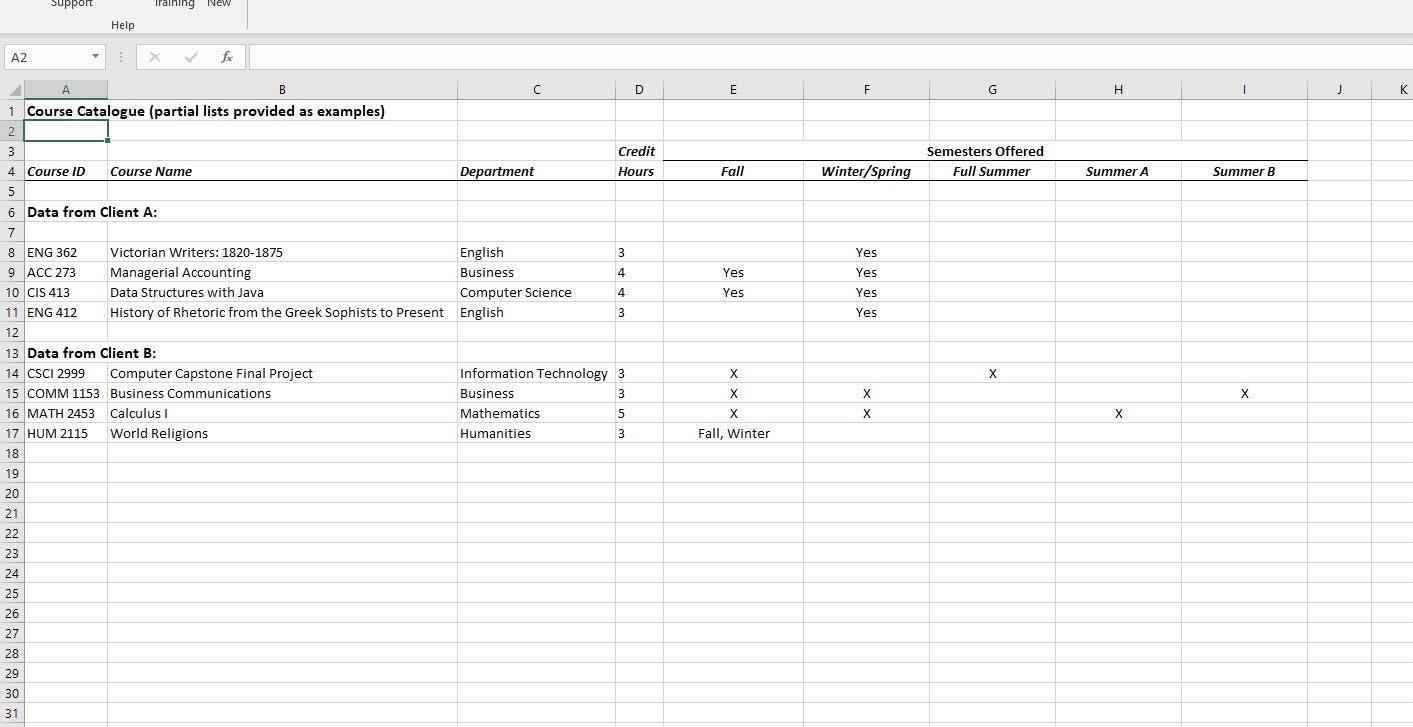Click the Cancel X icon in formula bar
This screenshot has height=727, width=1413.
[155, 57]
